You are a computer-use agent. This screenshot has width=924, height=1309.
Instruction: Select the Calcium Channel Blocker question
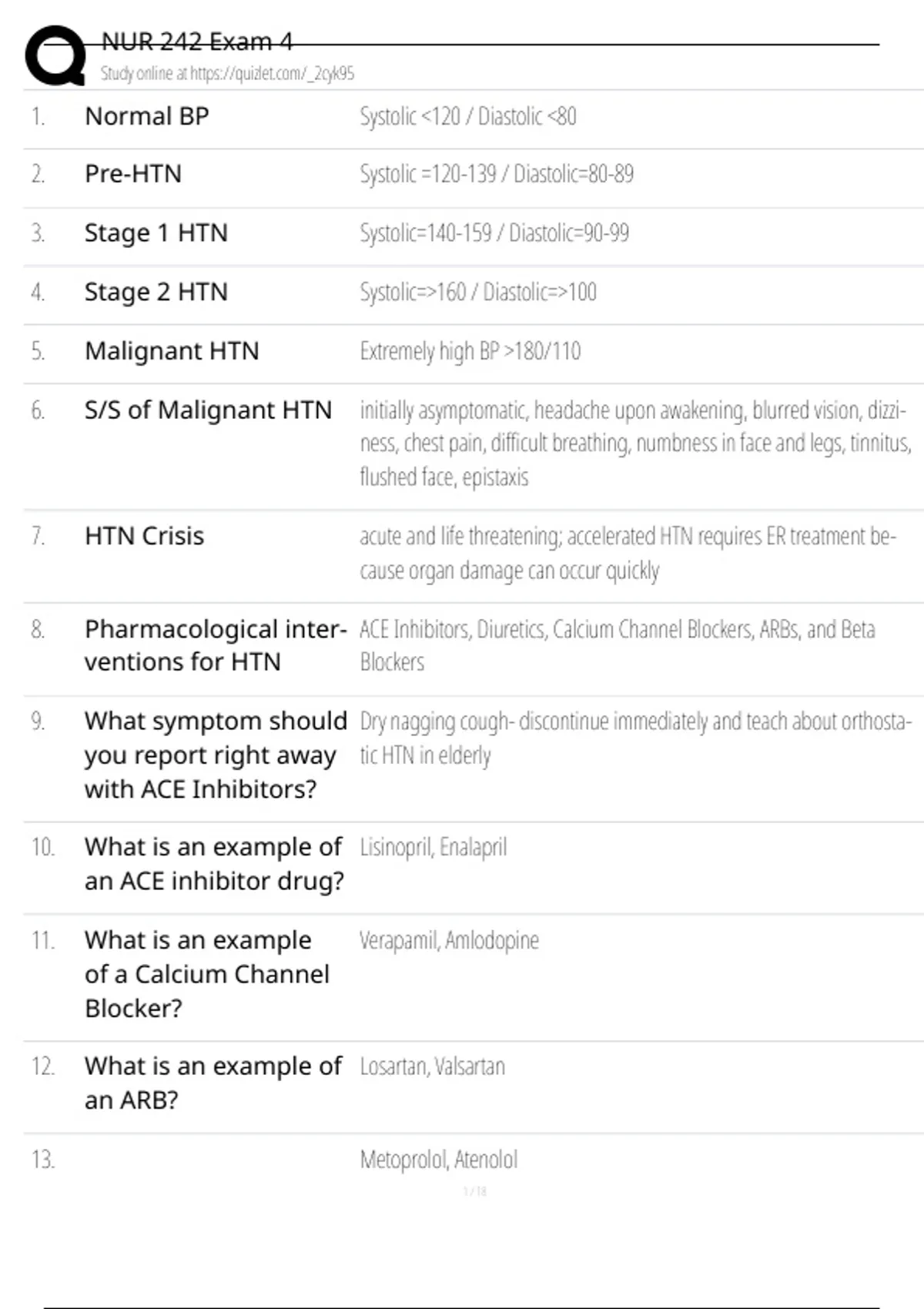click(x=207, y=974)
